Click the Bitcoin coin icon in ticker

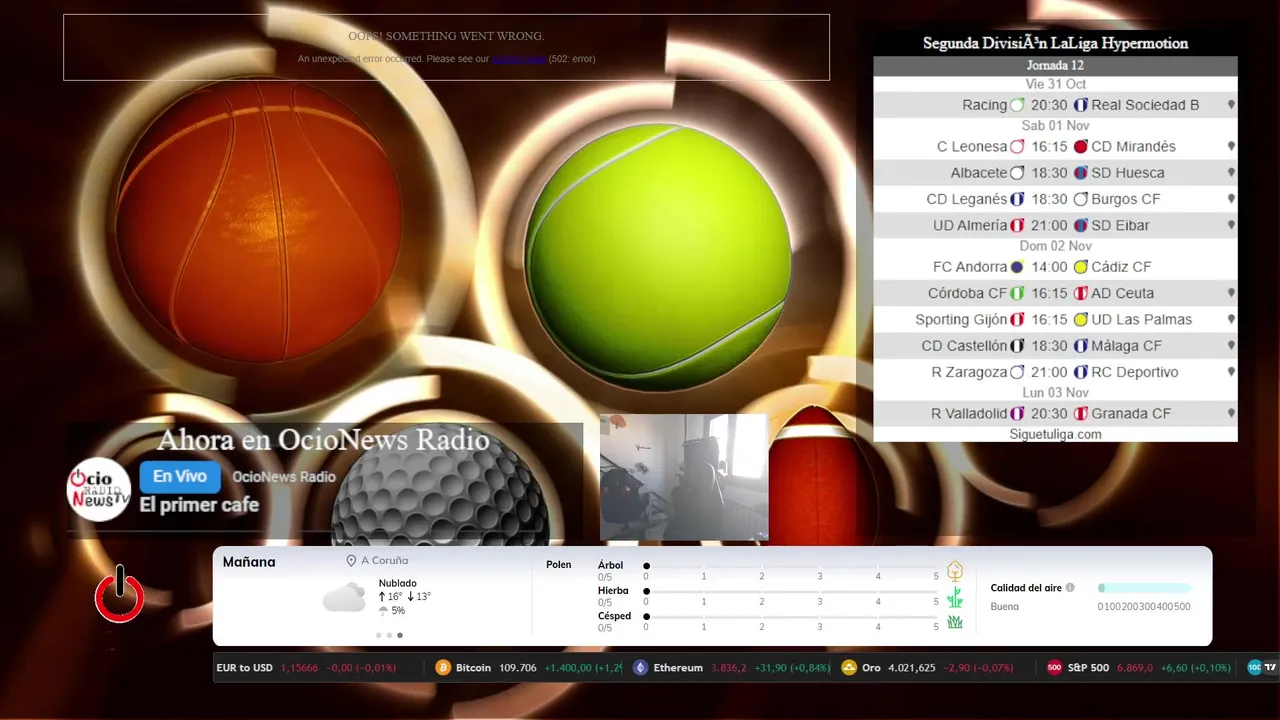click(443, 668)
